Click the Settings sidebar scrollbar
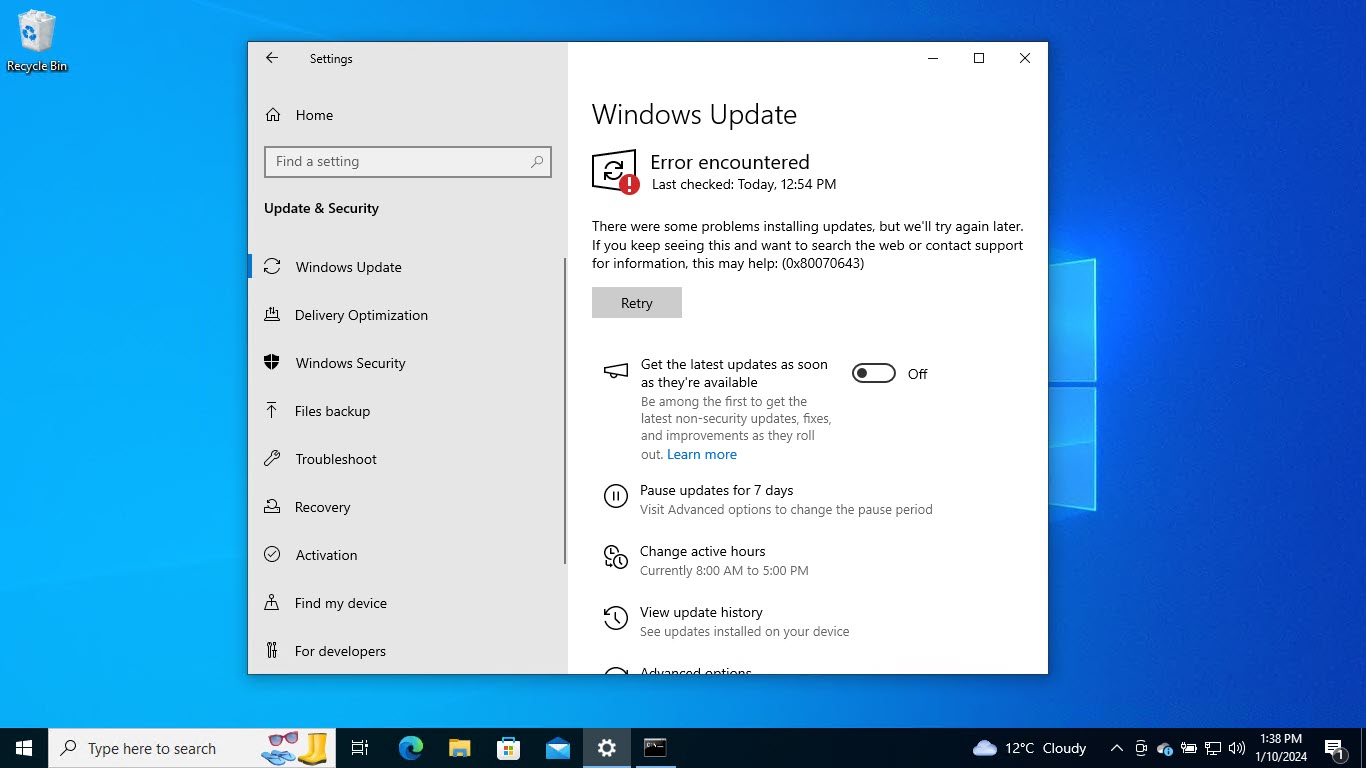Image resolution: width=1366 pixels, height=768 pixels. coord(565,410)
